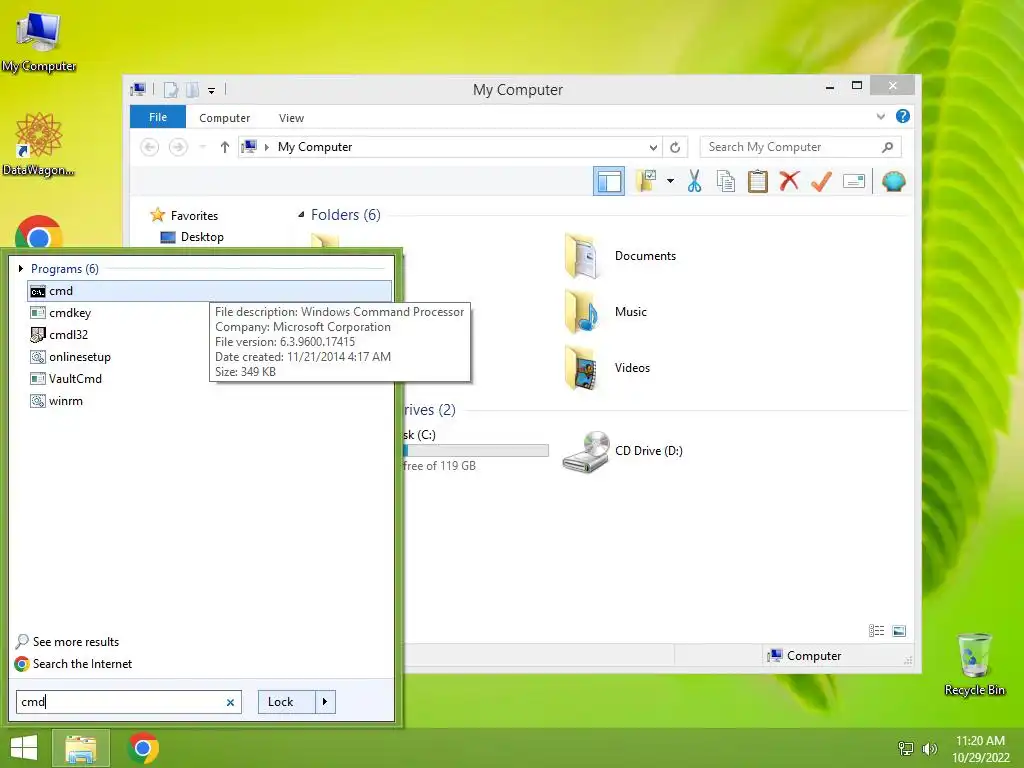This screenshot has height=768, width=1024.
Task: Toggle Programs (6) group triangle
Action: [21, 268]
